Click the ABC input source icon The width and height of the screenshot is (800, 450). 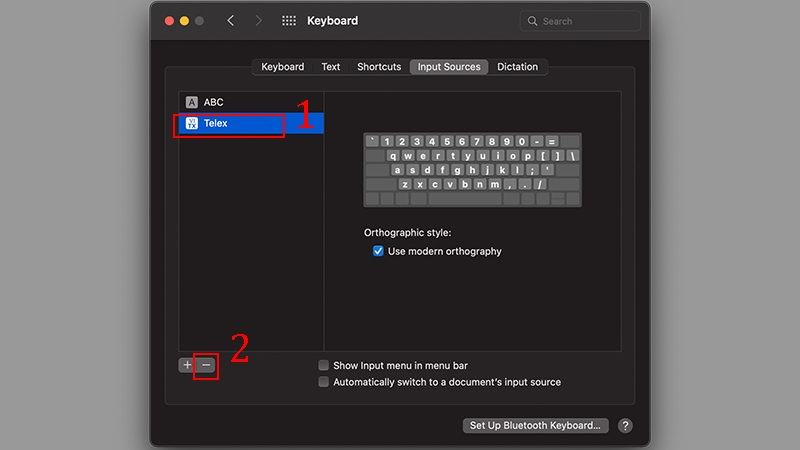(x=192, y=102)
